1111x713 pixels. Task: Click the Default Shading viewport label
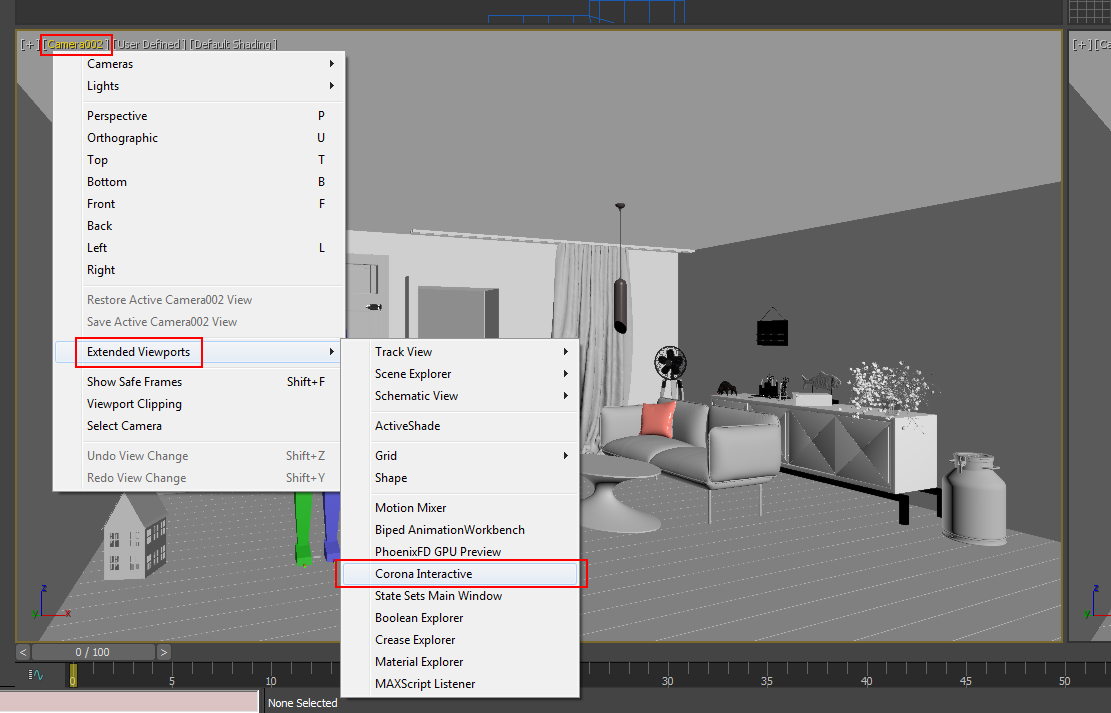pyautogui.click(x=233, y=45)
